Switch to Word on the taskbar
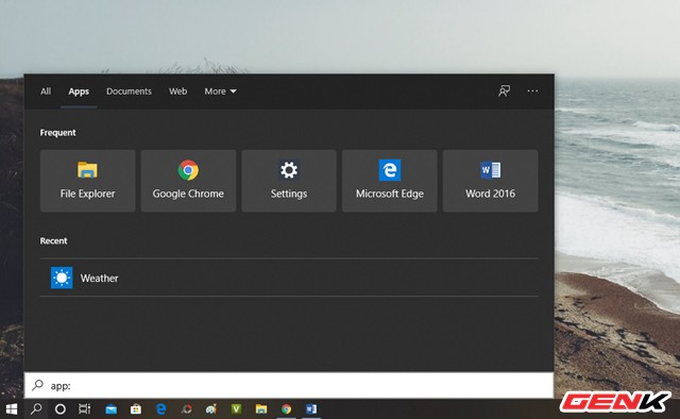 311,409
